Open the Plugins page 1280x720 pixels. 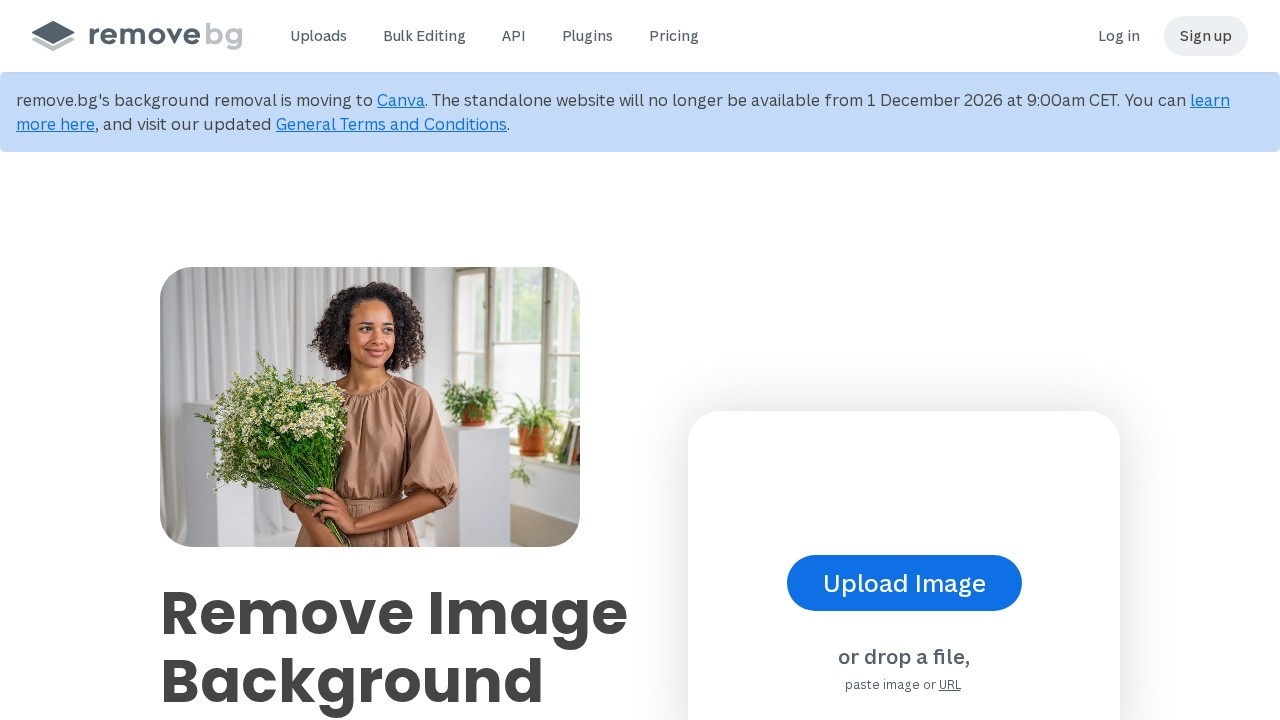click(587, 36)
